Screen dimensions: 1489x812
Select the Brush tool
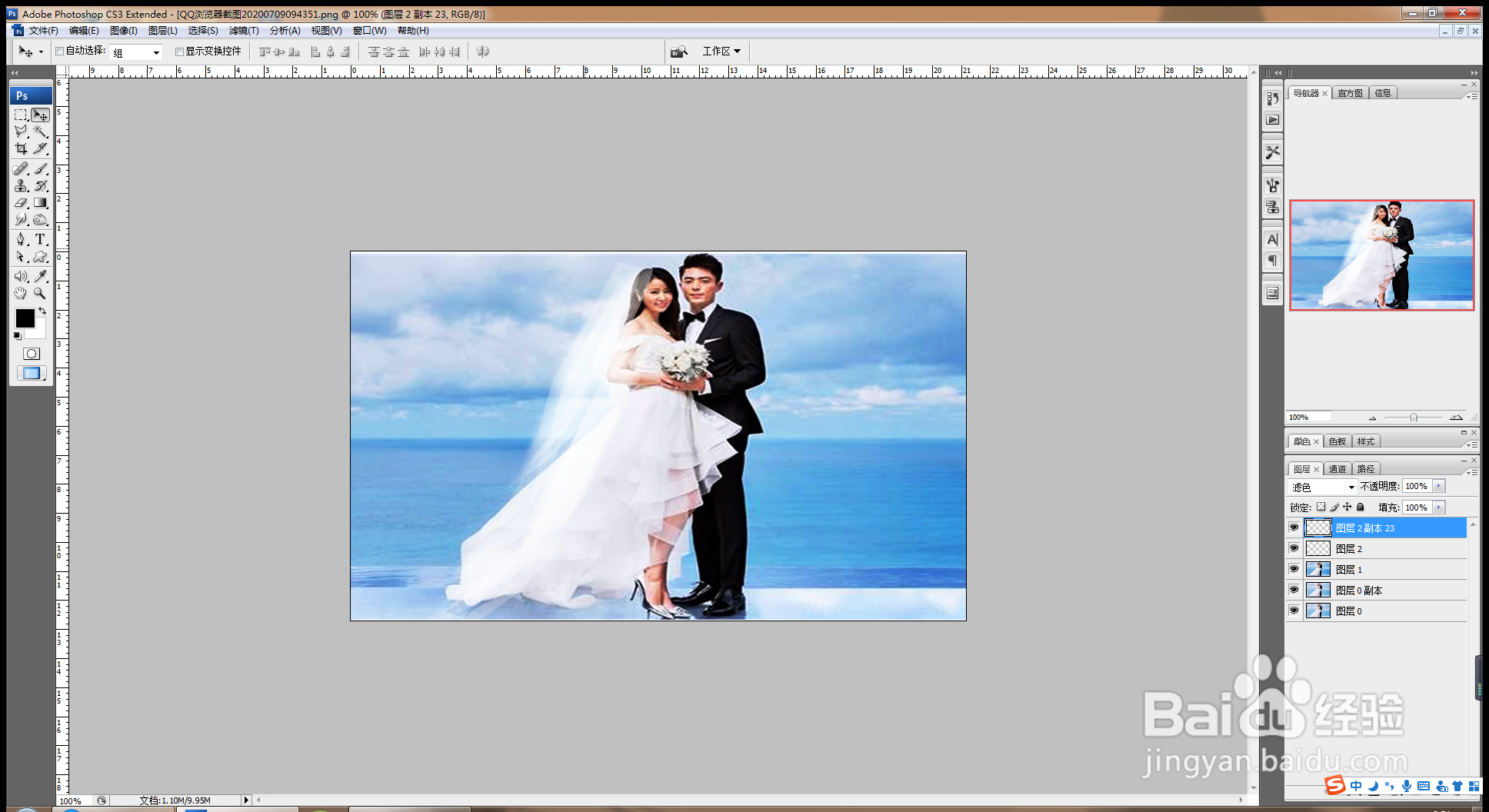pyautogui.click(x=41, y=168)
